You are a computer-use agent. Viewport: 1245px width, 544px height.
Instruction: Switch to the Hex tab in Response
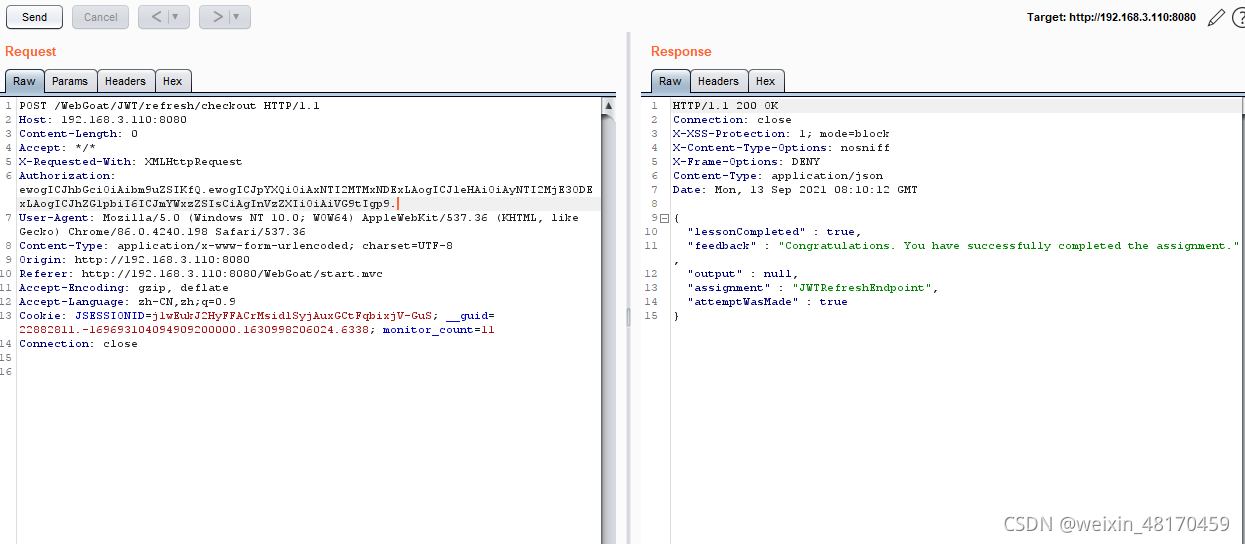click(x=766, y=82)
